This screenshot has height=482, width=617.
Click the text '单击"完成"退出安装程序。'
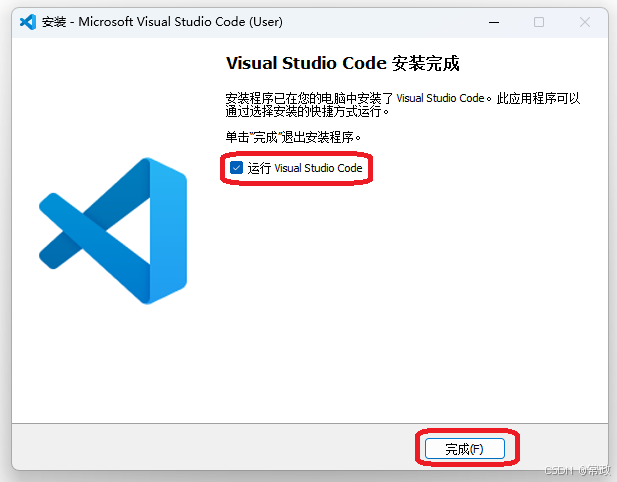[x=293, y=137]
